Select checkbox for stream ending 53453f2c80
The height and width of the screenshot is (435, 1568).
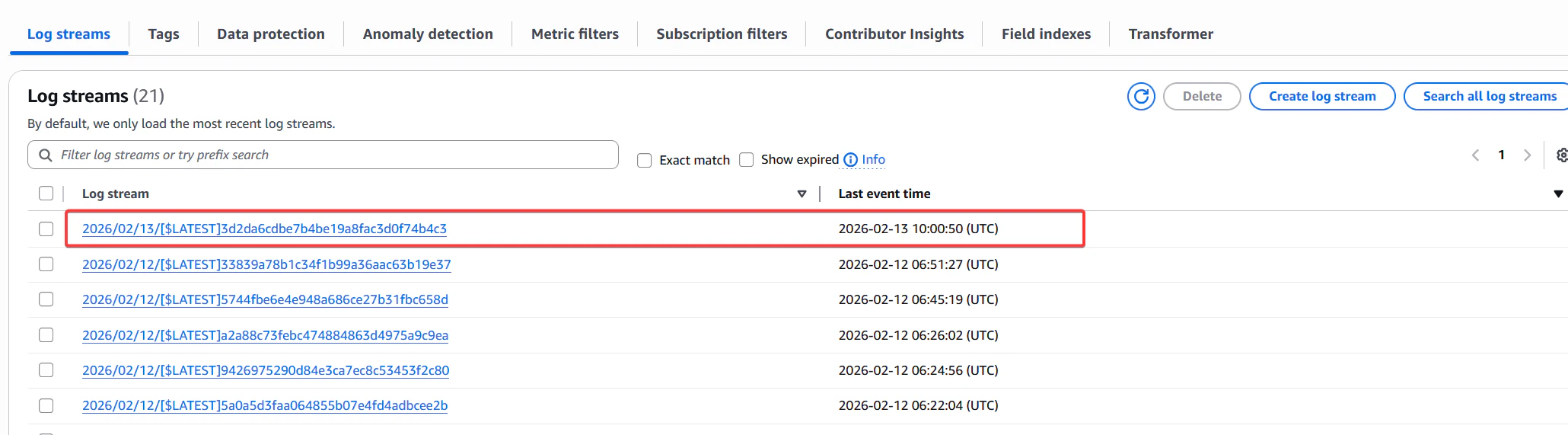46,370
